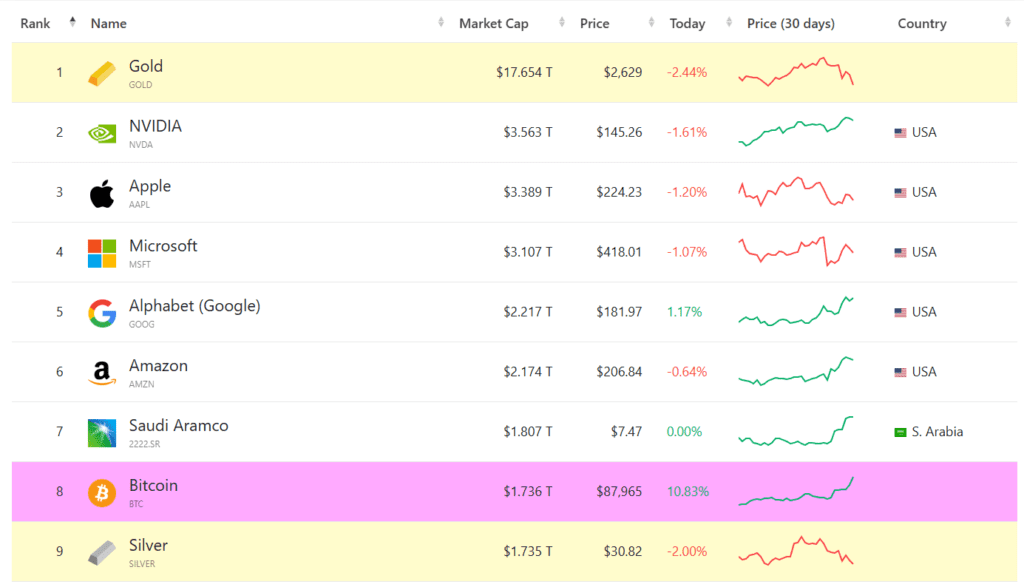Screen dimensions: 1024x587
Task: Click the Apple logo icon
Action: [102, 193]
